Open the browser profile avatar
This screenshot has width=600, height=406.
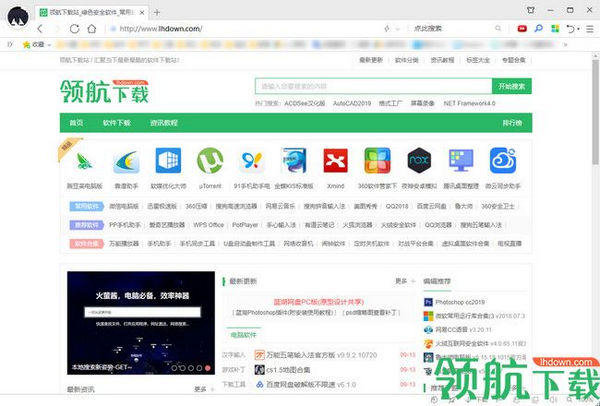pos(18,17)
